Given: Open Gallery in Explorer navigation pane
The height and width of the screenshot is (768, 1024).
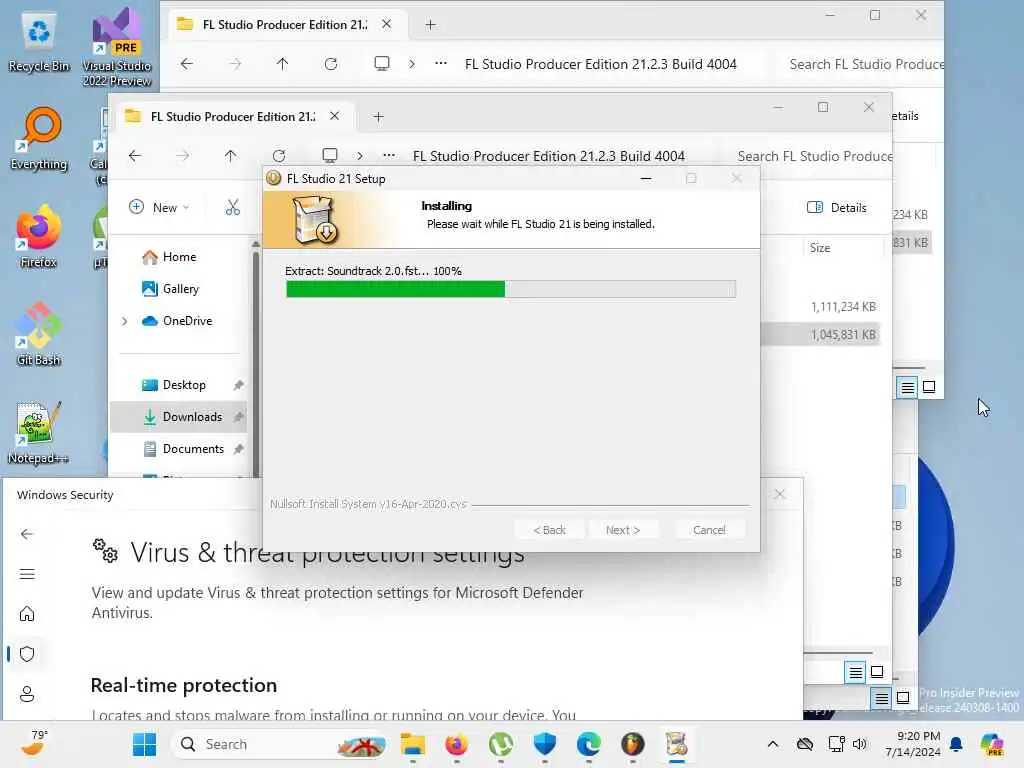Looking at the screenshot, I should (x=170, y=289).
